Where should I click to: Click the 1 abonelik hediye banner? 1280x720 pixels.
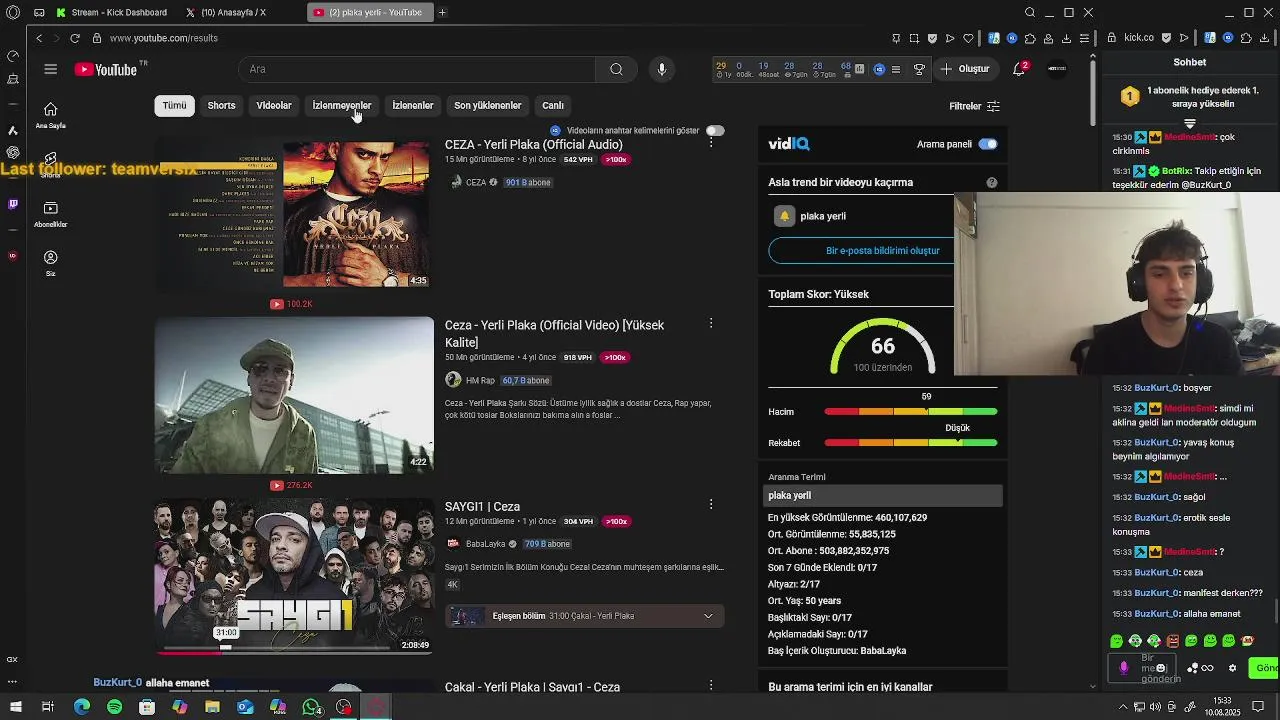(1190, 97)
